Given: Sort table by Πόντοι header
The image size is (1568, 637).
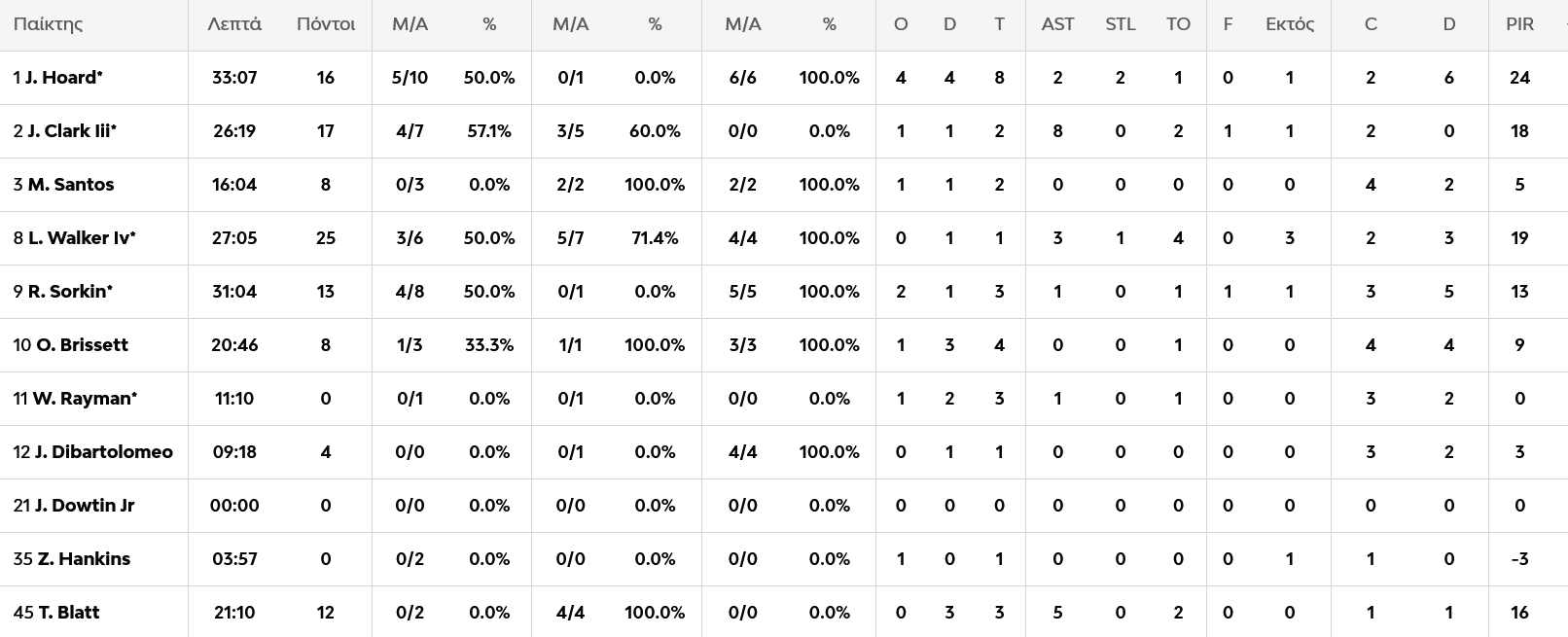Looking at the screenshot, I should [326, 24].
